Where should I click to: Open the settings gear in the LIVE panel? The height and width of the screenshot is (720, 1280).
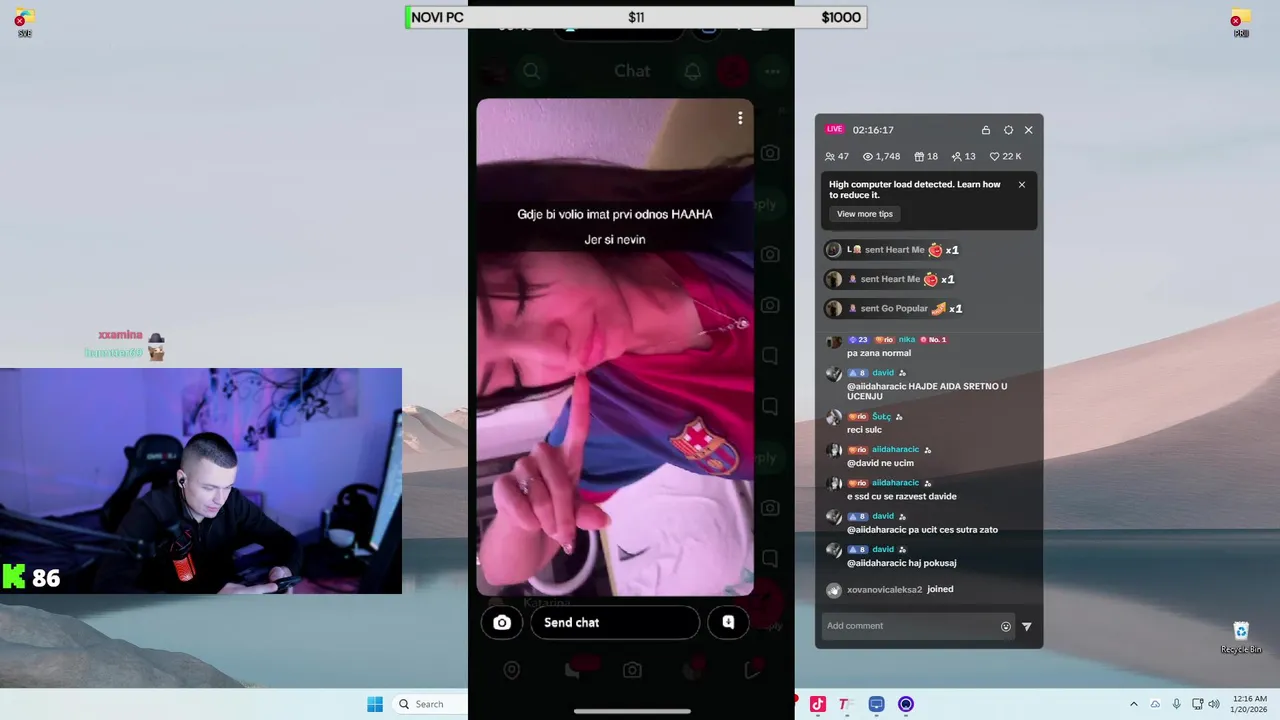(1008, 130)
